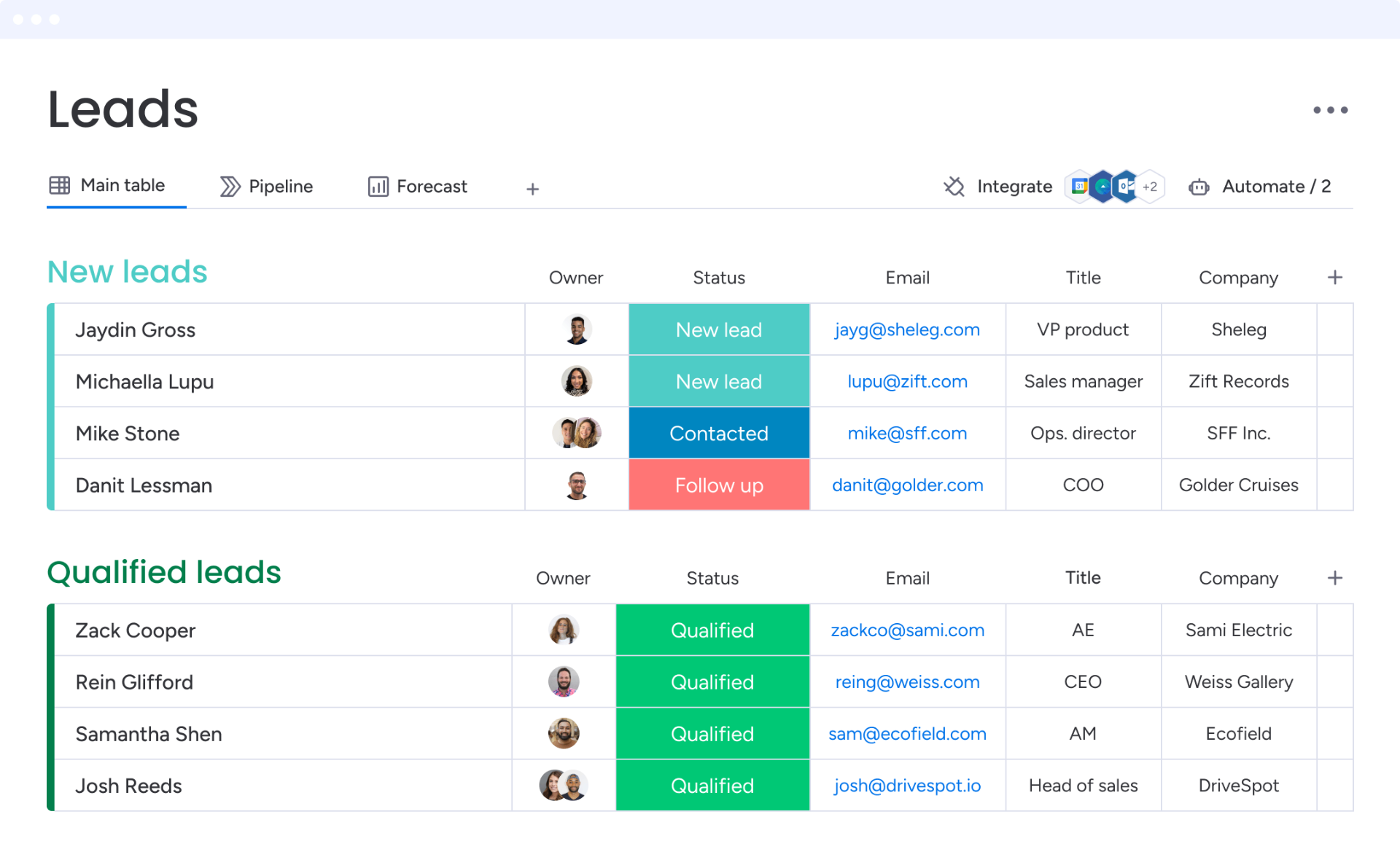
Task: Click Jaydin Gross's New lead status color
Action: coord(718,330)
